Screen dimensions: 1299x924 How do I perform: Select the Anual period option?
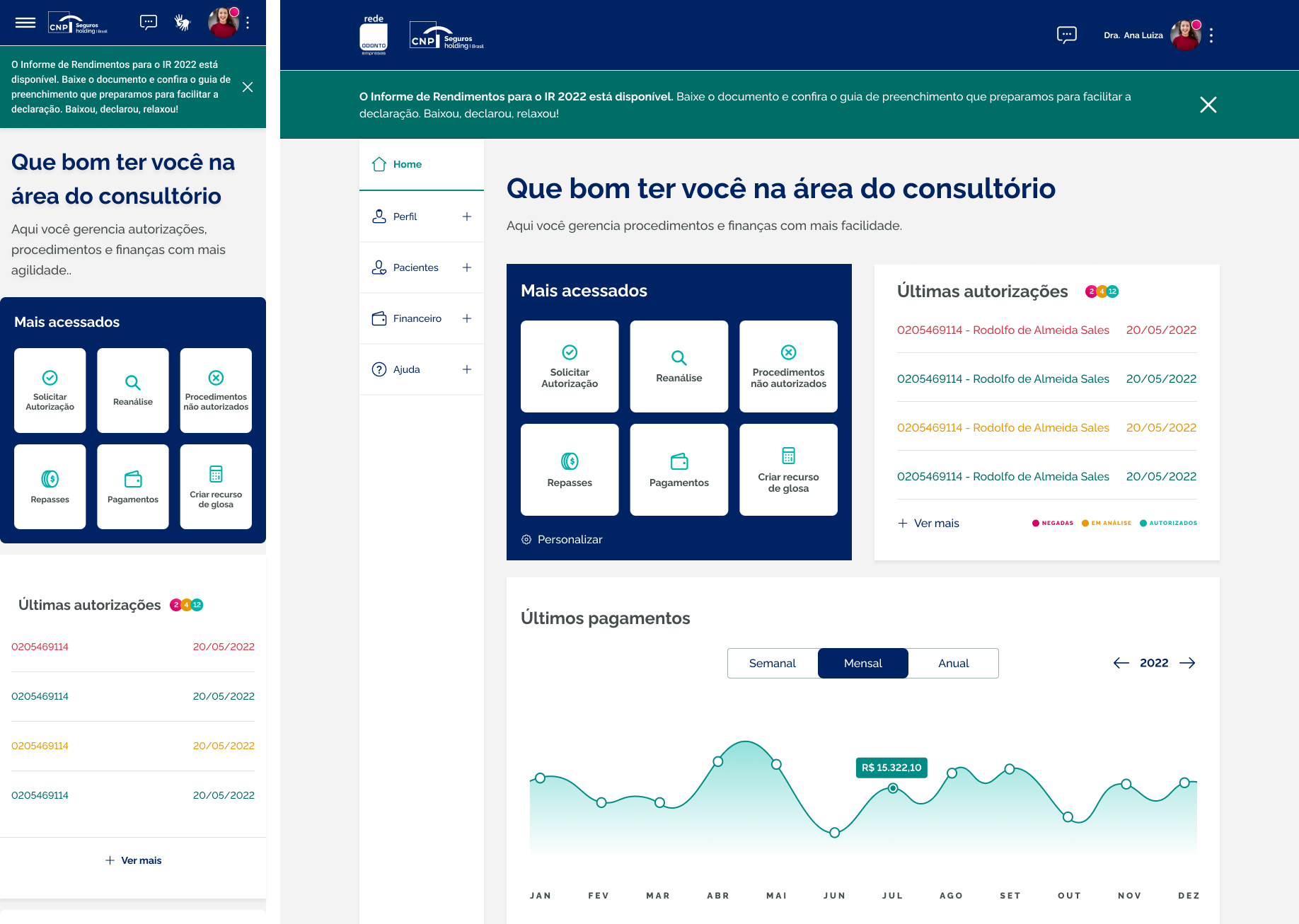[x=953, y=663]
